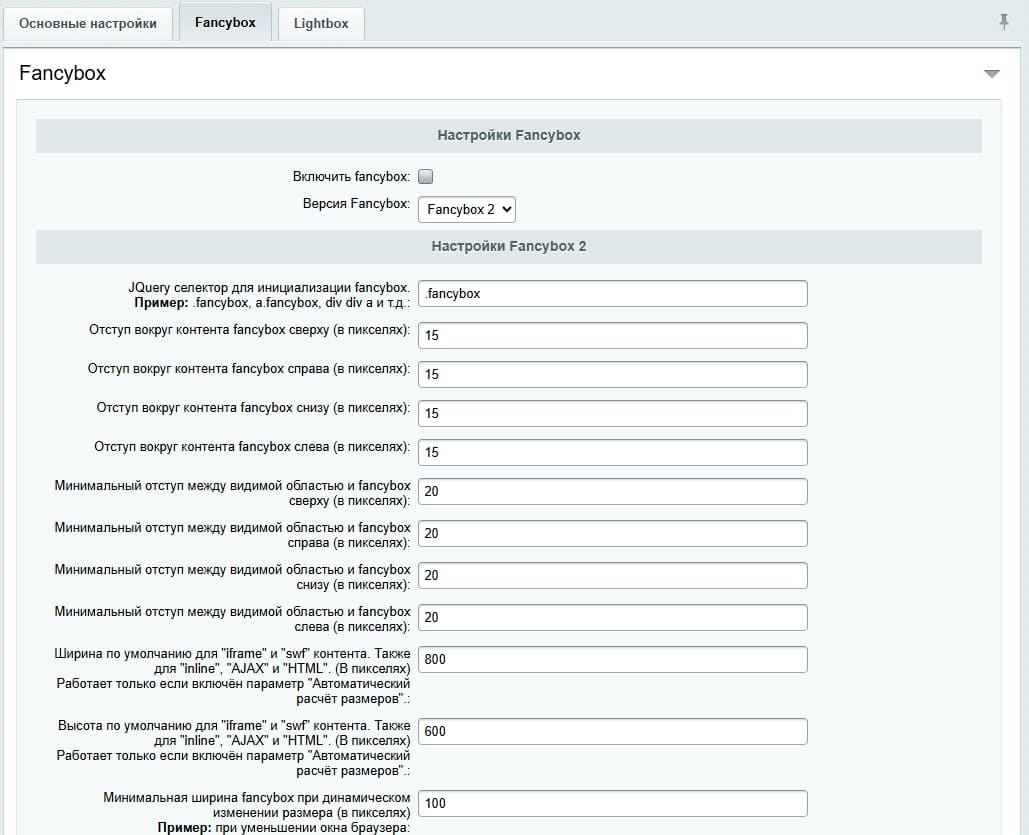Image resolution: width=1029 pixels, height=835 pixels.
Task: Click the 'Ширина по умолчанию' field with 800
Action: point(612,660)
